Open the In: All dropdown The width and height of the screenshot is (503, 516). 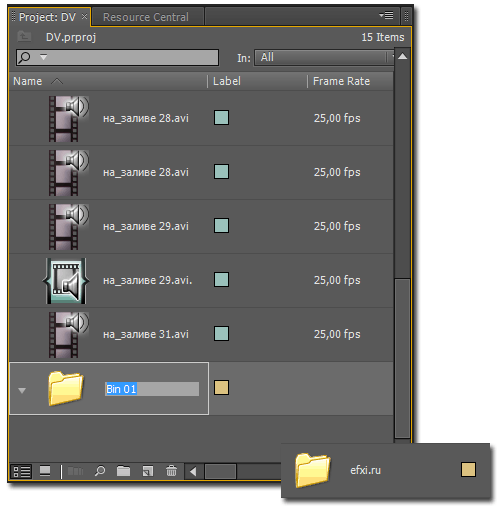click(x=324, y=57)
